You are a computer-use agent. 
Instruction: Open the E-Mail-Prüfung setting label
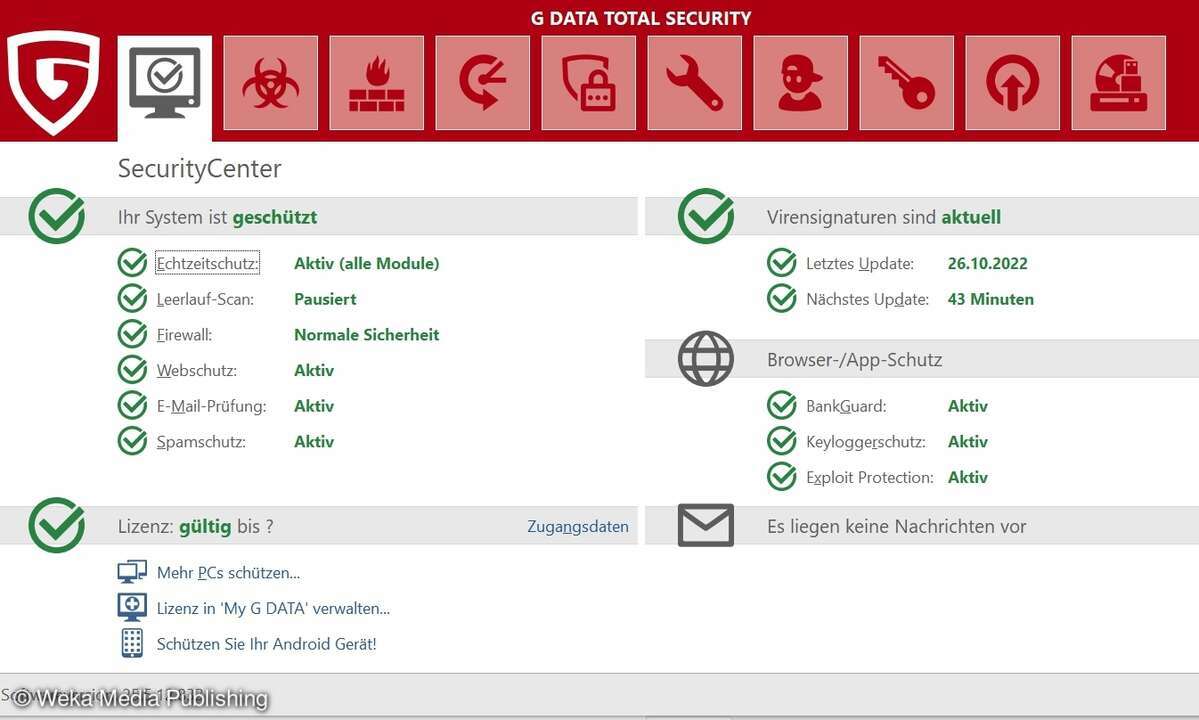tap(212, 407)
